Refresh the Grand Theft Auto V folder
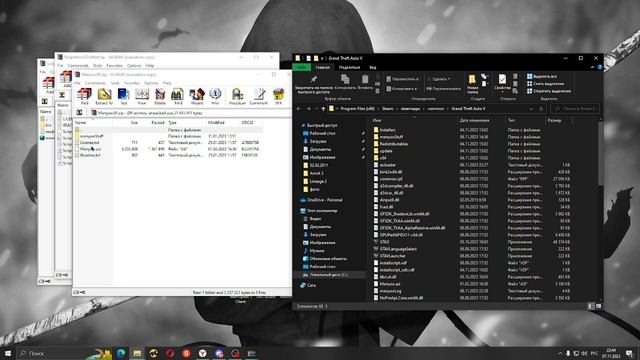The image size is (640, 360). pos(542,109)
